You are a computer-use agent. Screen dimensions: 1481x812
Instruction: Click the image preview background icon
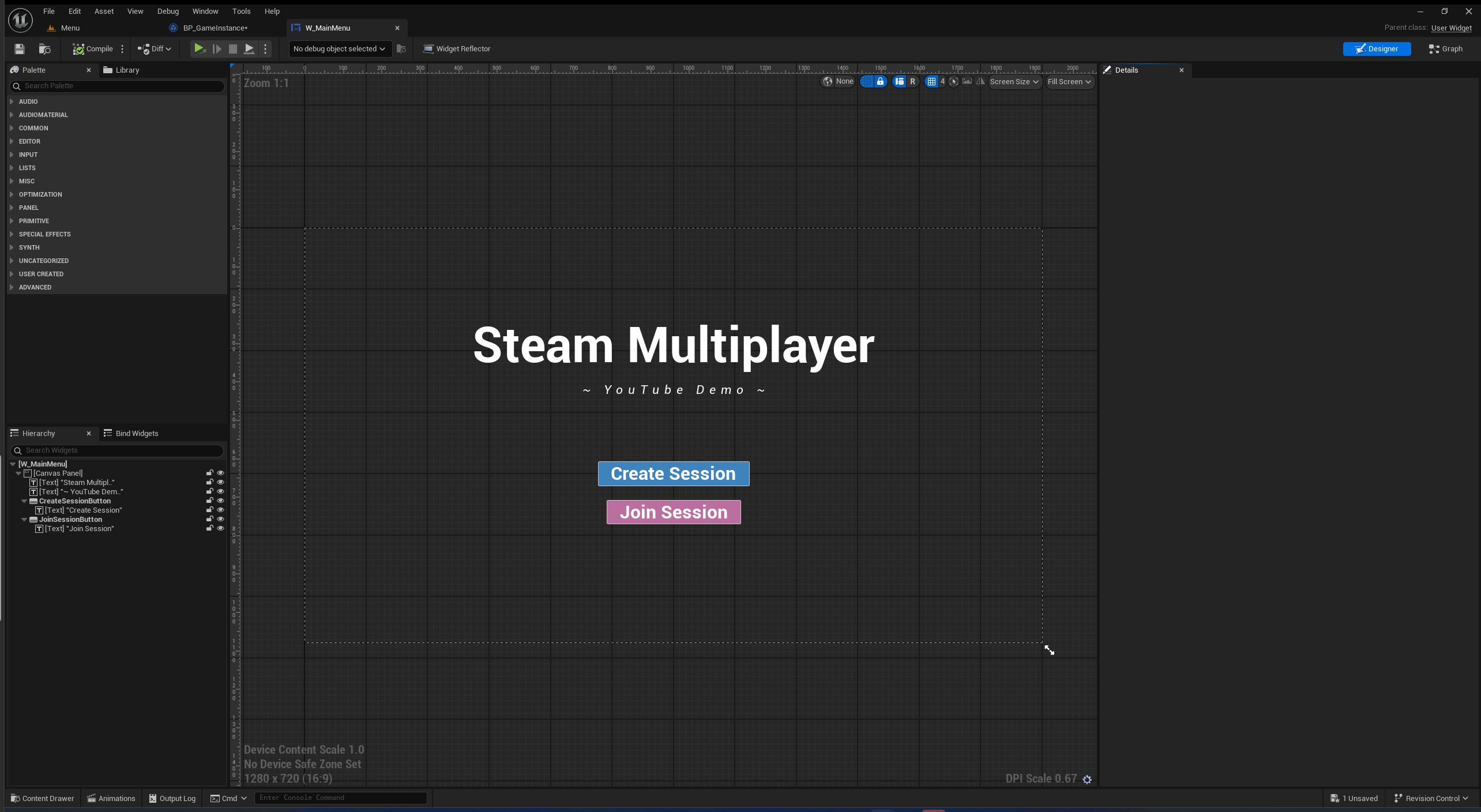point(967,81)
